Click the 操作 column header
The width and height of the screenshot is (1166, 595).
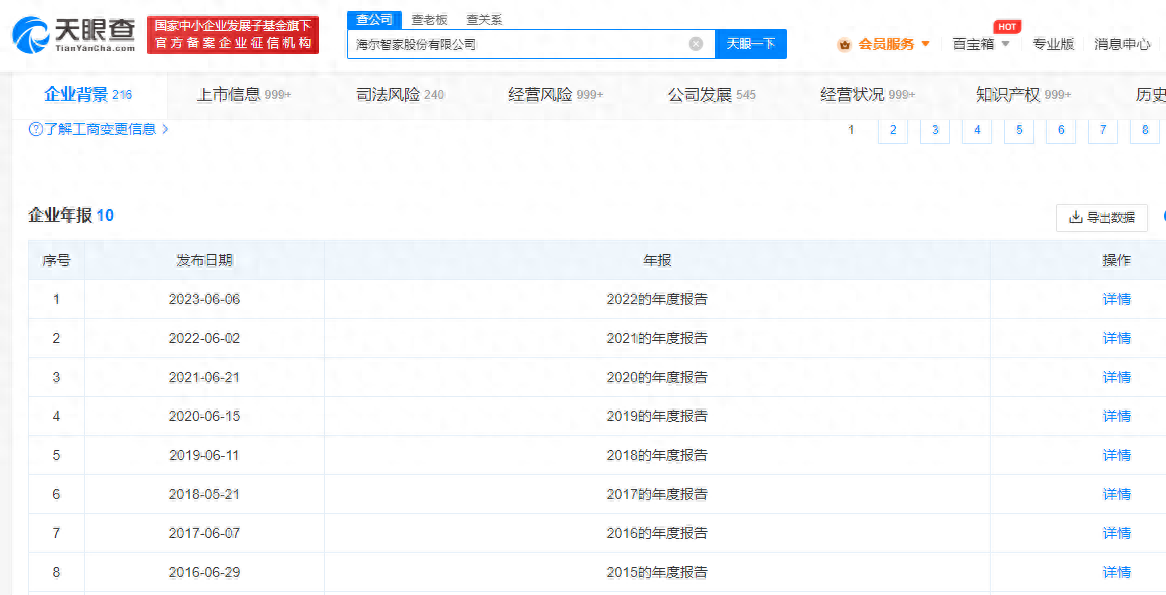tap(1116, 260)
